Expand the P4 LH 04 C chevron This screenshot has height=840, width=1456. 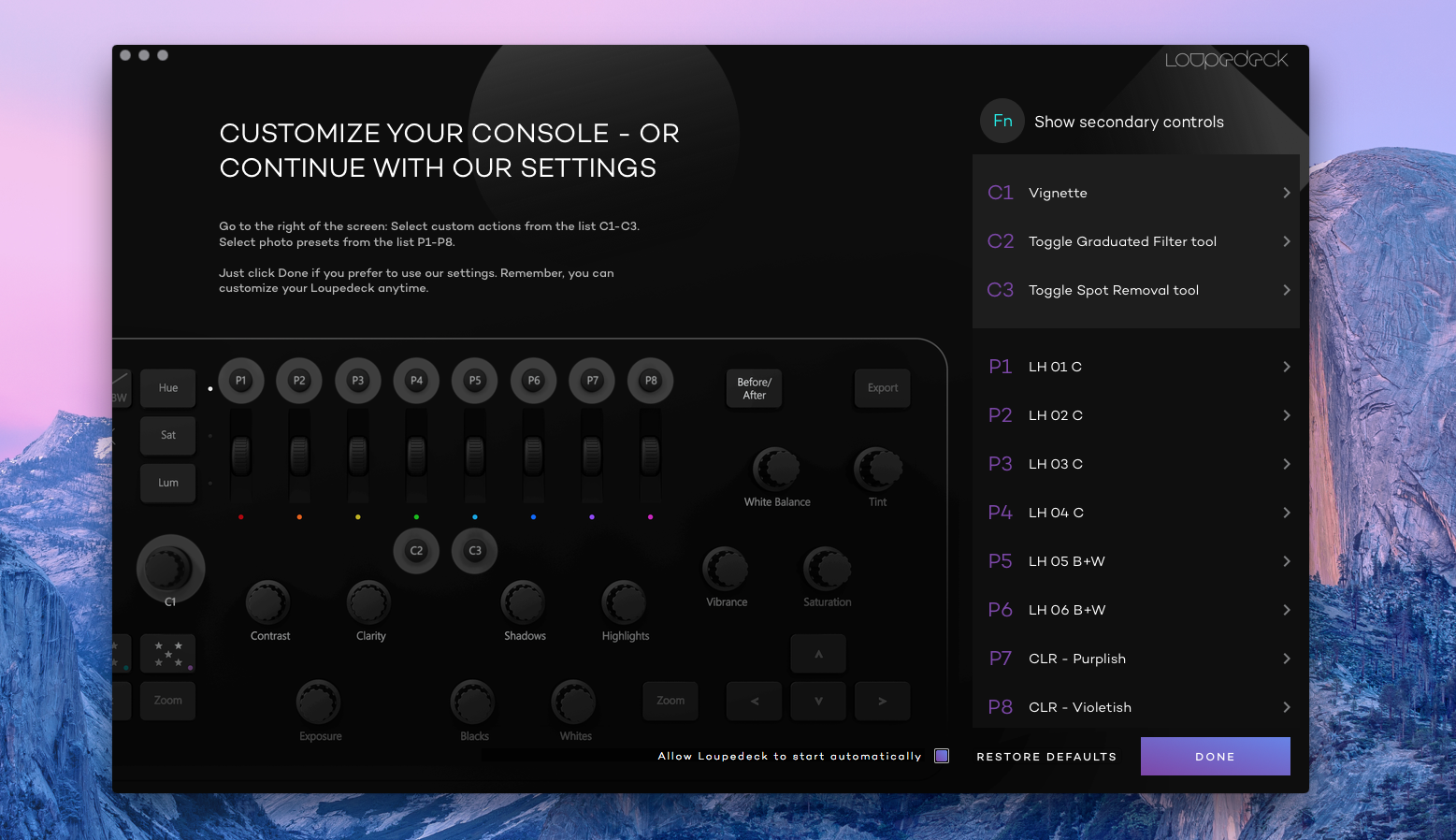pos(1287,513)
